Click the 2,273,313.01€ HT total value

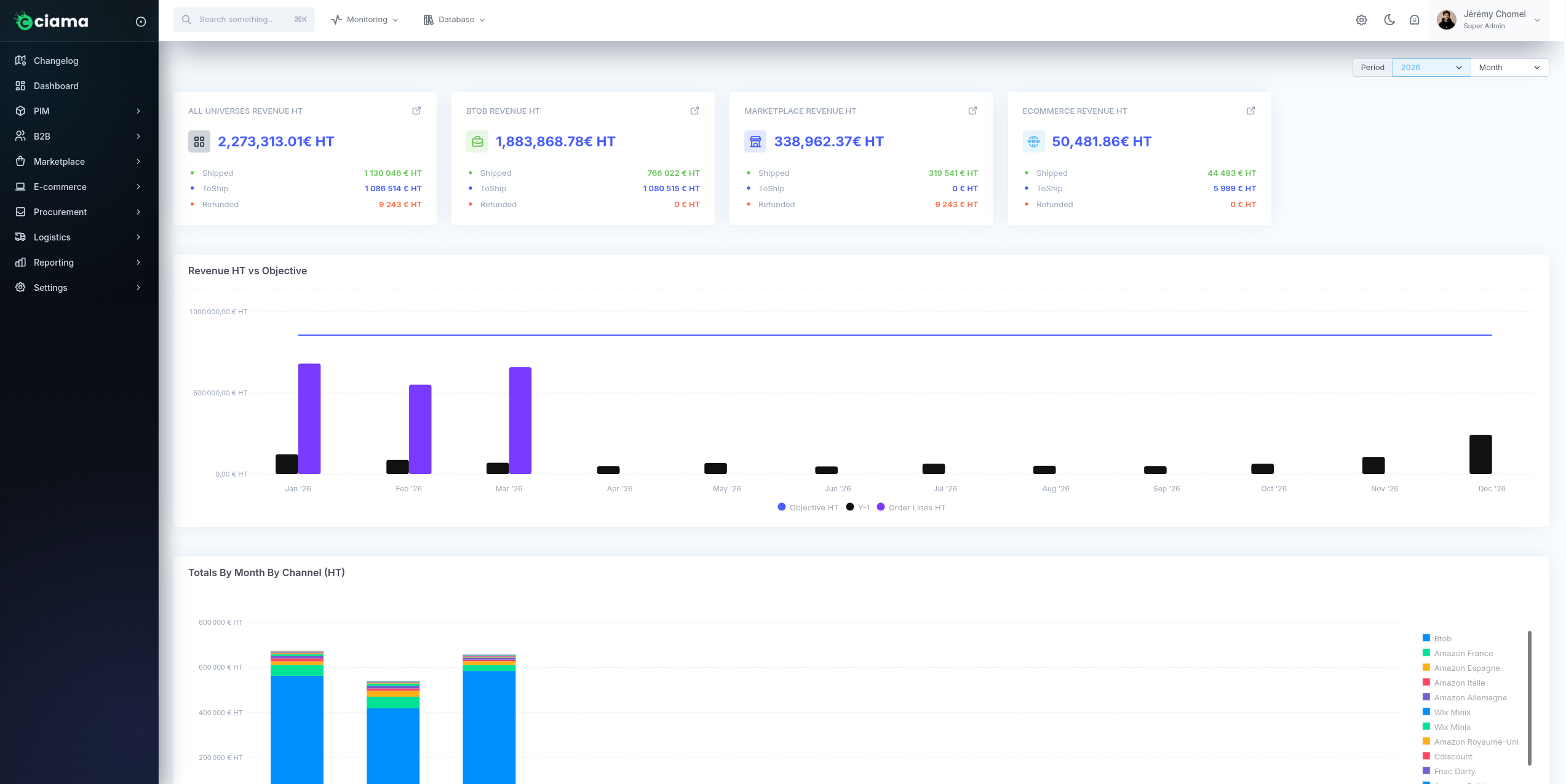pyautogui.click(x=276, y=141)
